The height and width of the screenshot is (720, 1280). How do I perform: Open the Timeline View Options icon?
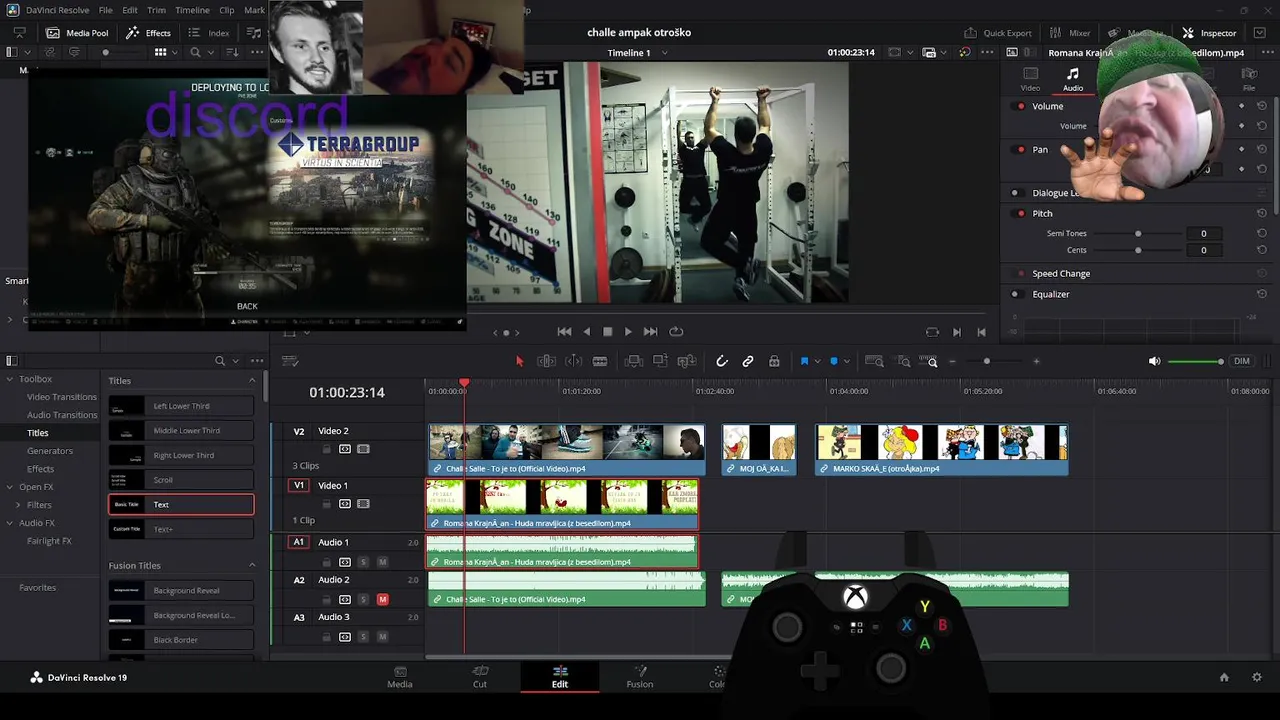(x=290, y=361)
